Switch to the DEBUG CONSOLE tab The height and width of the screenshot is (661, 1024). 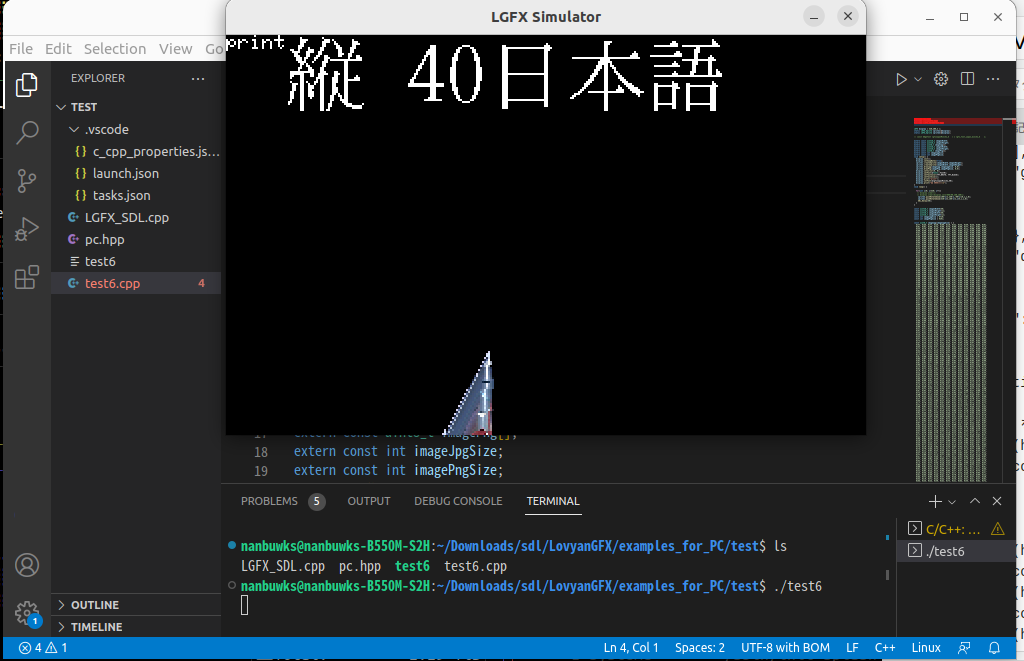(x=458, y=502)
